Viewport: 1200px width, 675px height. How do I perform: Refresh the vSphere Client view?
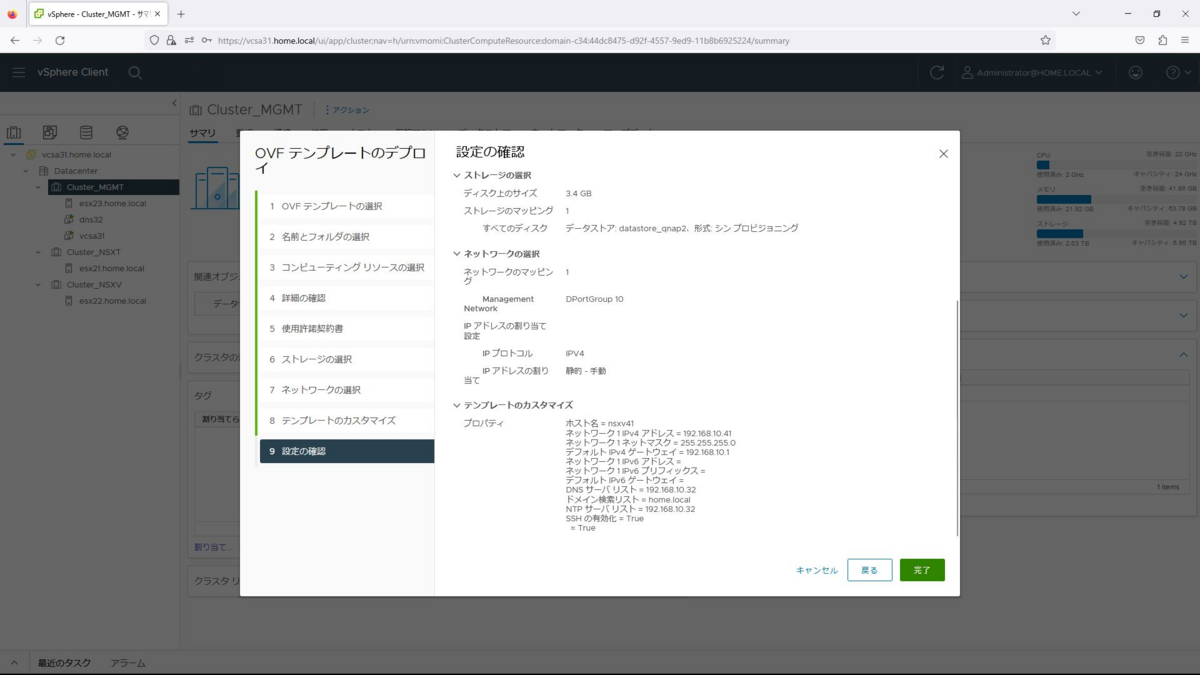pos(937,72)
